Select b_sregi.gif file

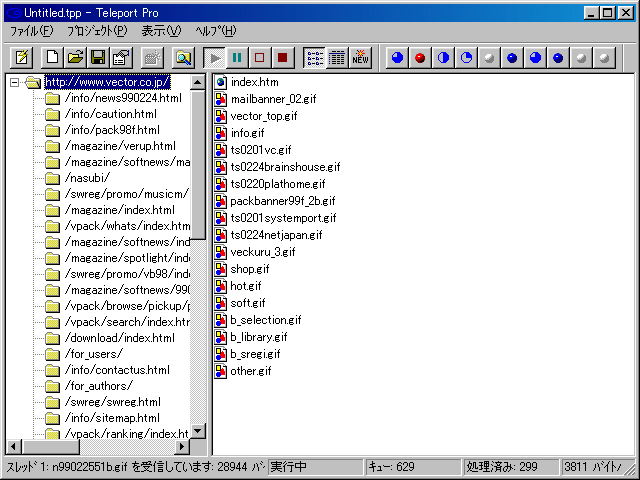pos(255,354)
